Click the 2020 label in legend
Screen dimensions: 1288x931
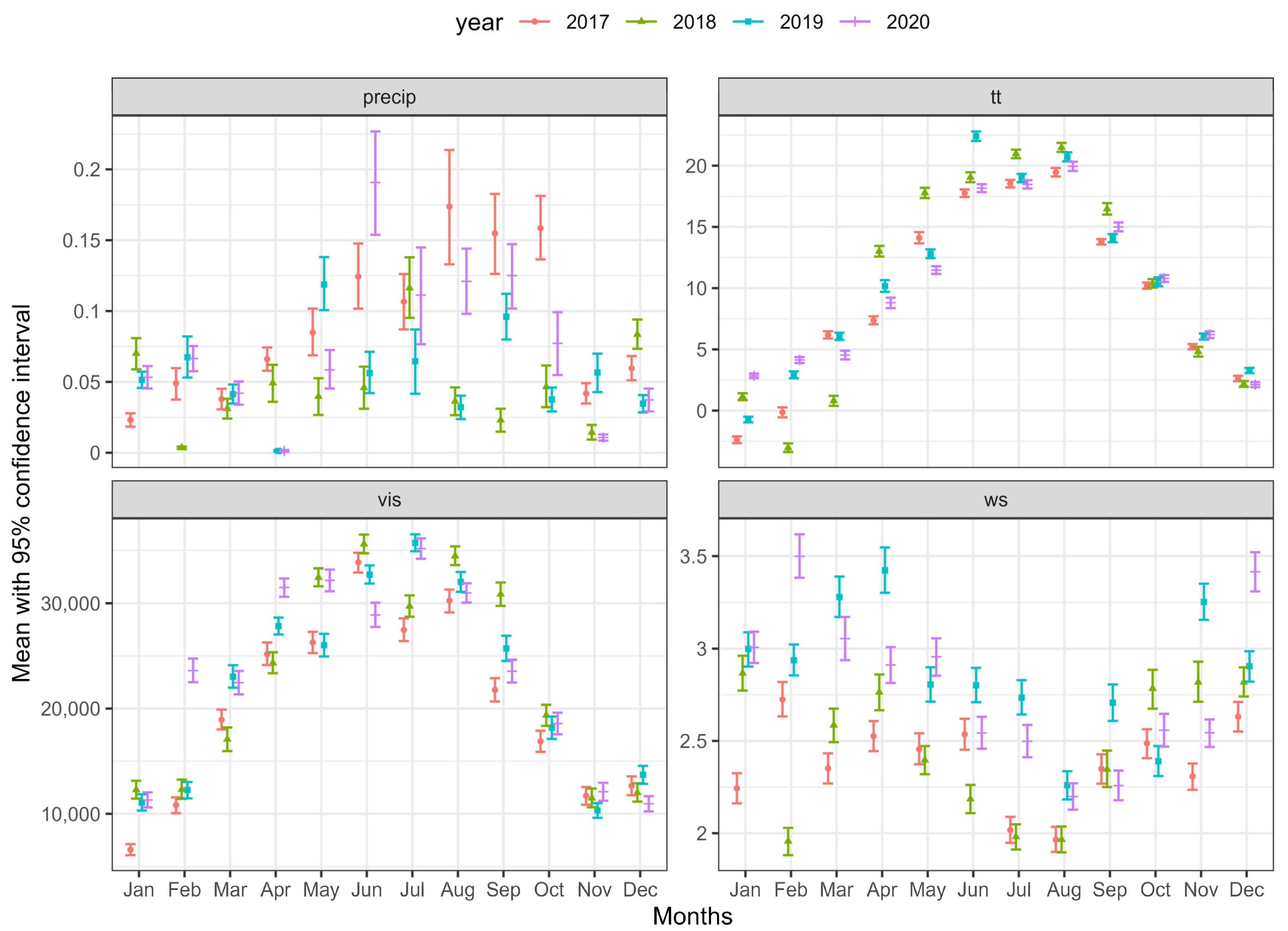pos(908,22)
